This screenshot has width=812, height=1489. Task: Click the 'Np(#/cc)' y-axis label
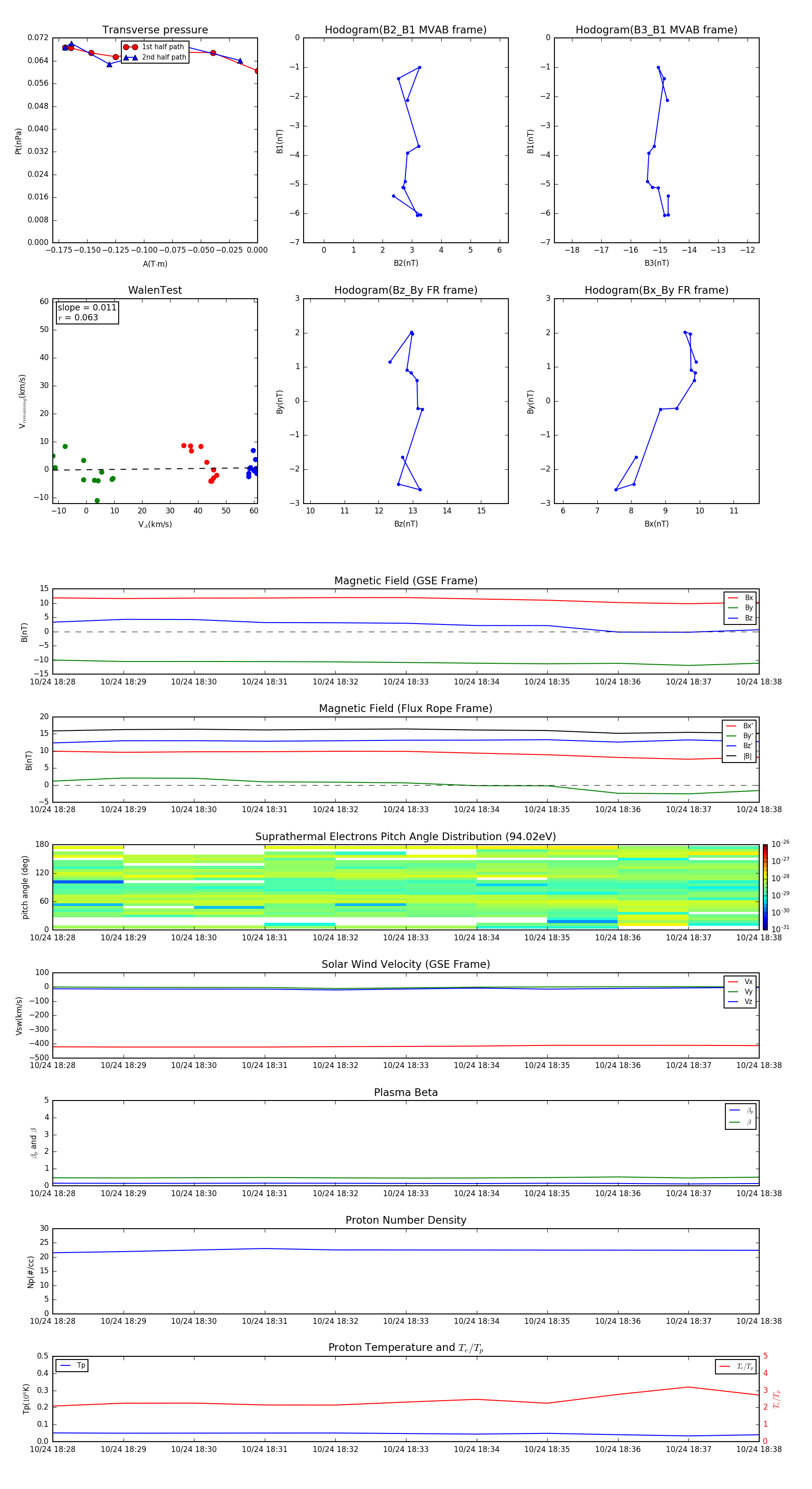point(31,1272)
